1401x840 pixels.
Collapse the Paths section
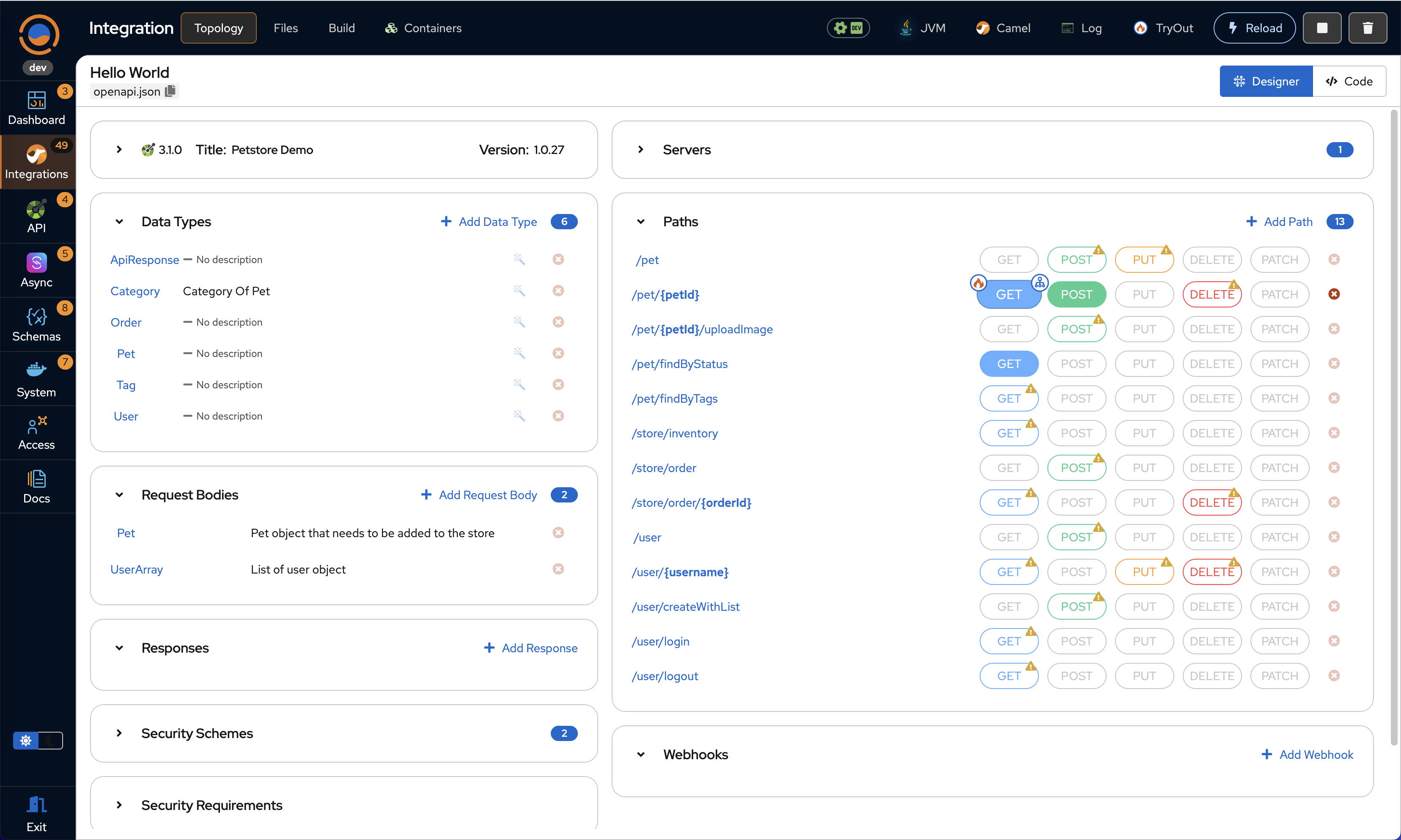641,221
